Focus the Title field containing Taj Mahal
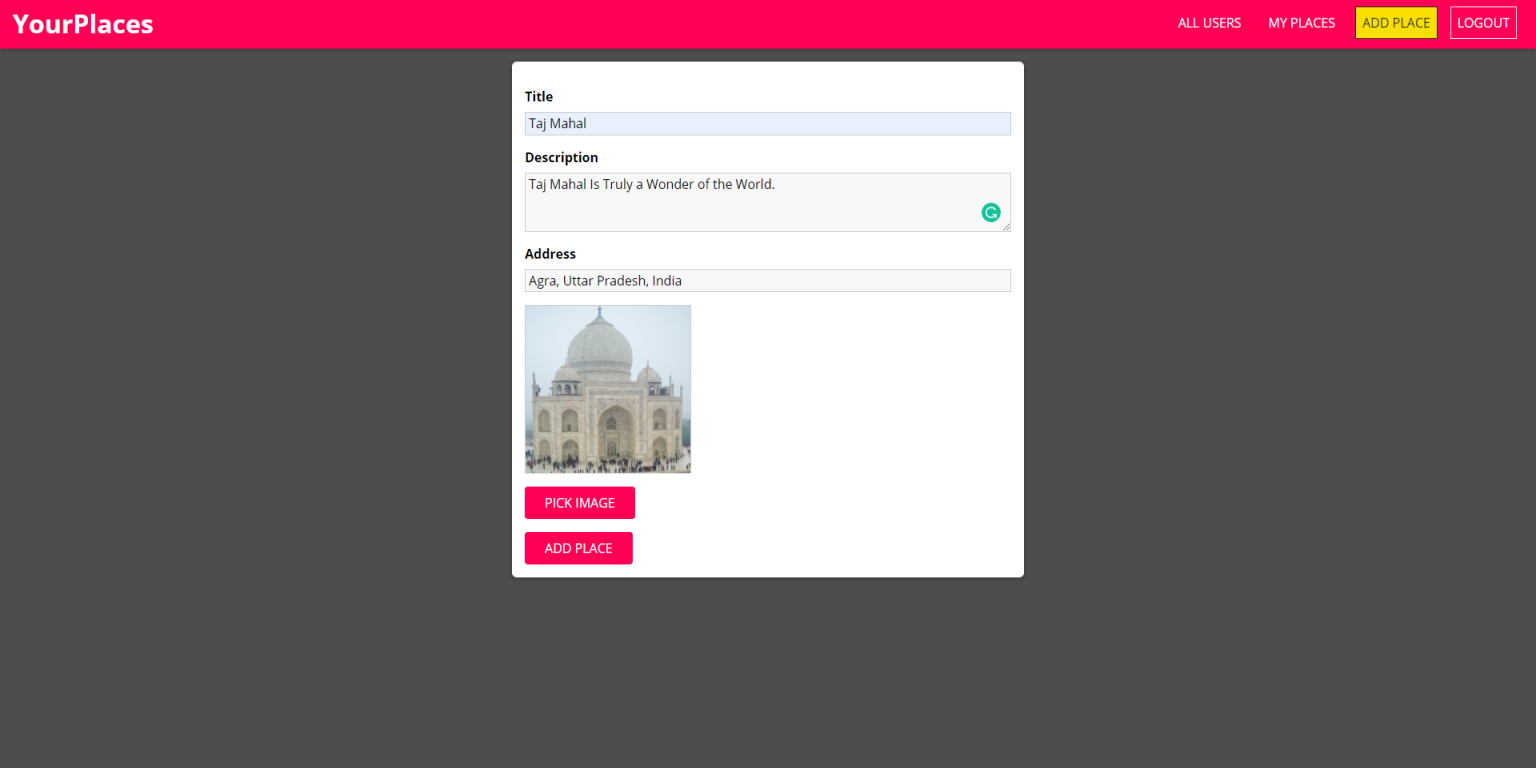 (x=768, y=124)
